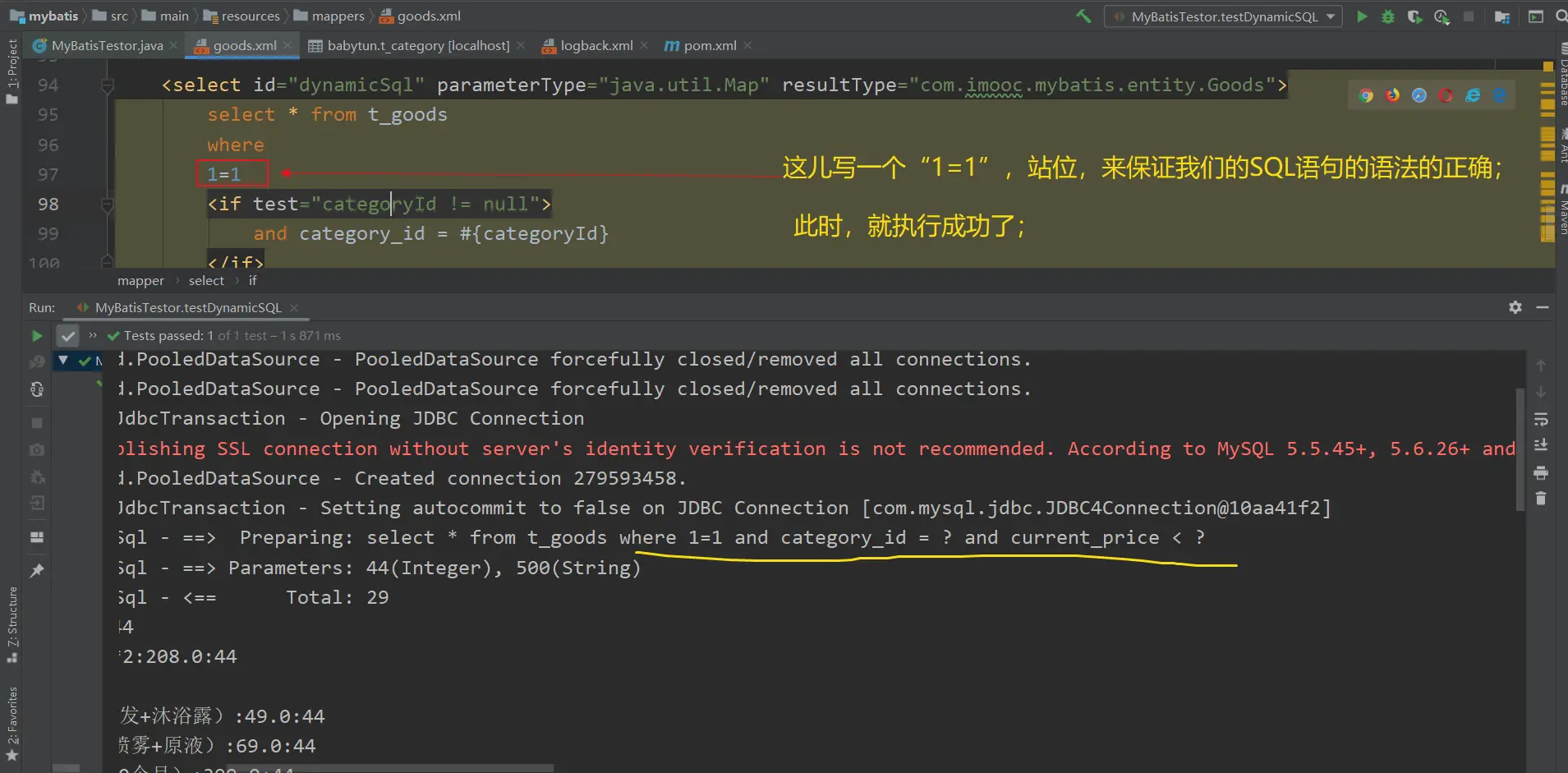Collapse the test results tree node
This screenshot has width=1568, height=773.
click(63, 360)
